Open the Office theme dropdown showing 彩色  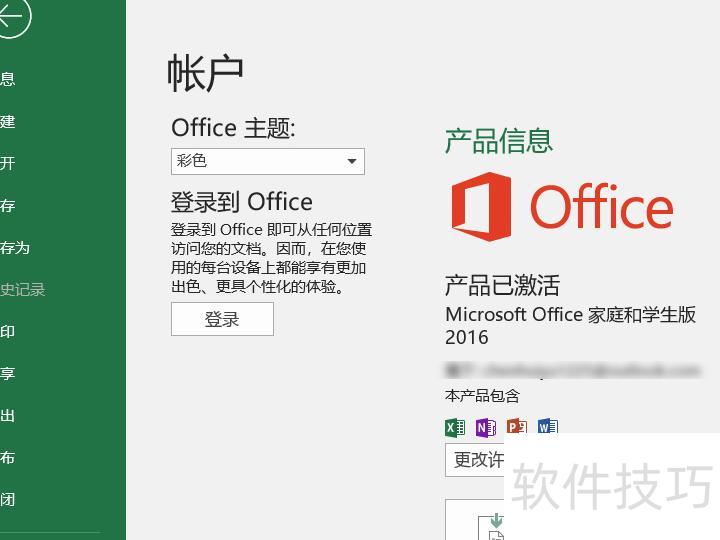tap(268, 161)
